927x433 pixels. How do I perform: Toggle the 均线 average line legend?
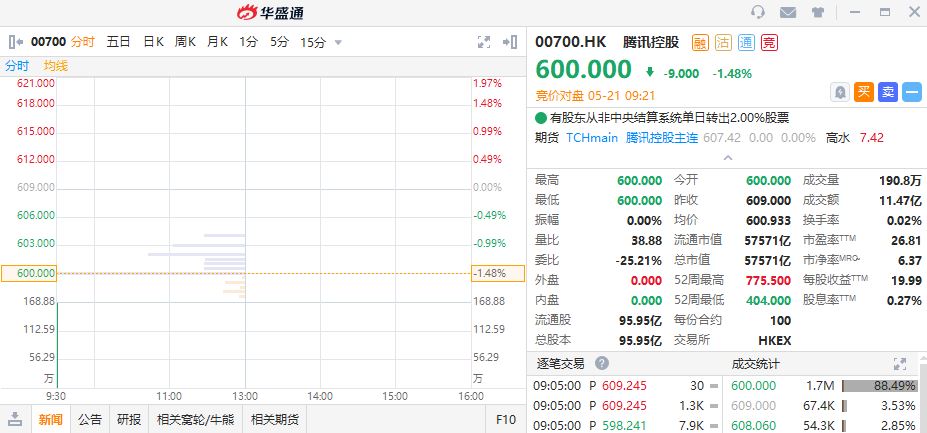(56, 66)
